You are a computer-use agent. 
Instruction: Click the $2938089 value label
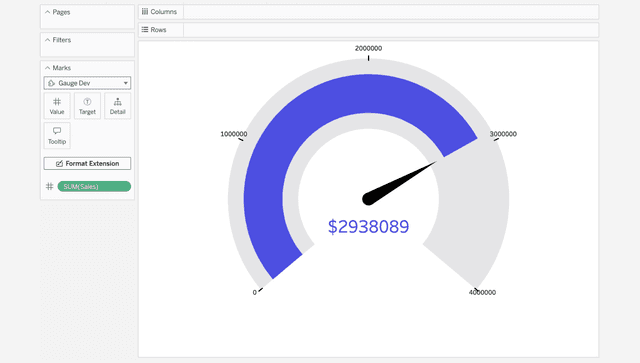click(368, 227)
